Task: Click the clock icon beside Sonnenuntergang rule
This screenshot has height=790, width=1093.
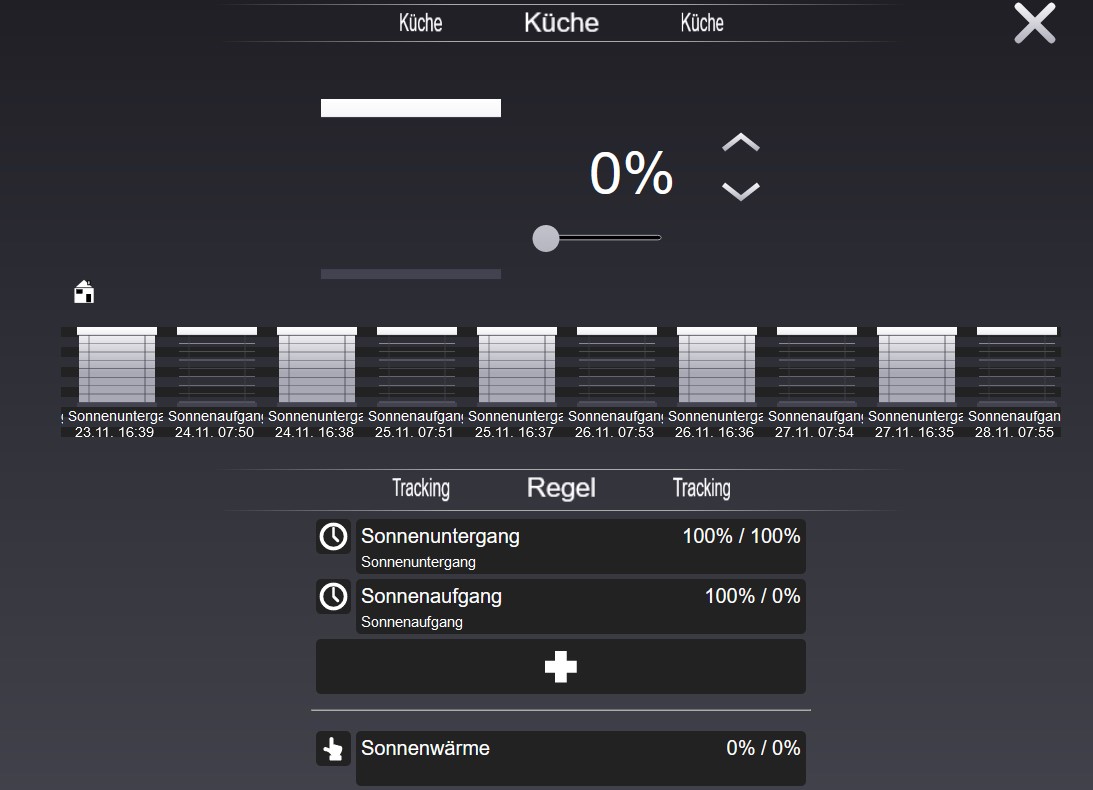Action: 333,537
